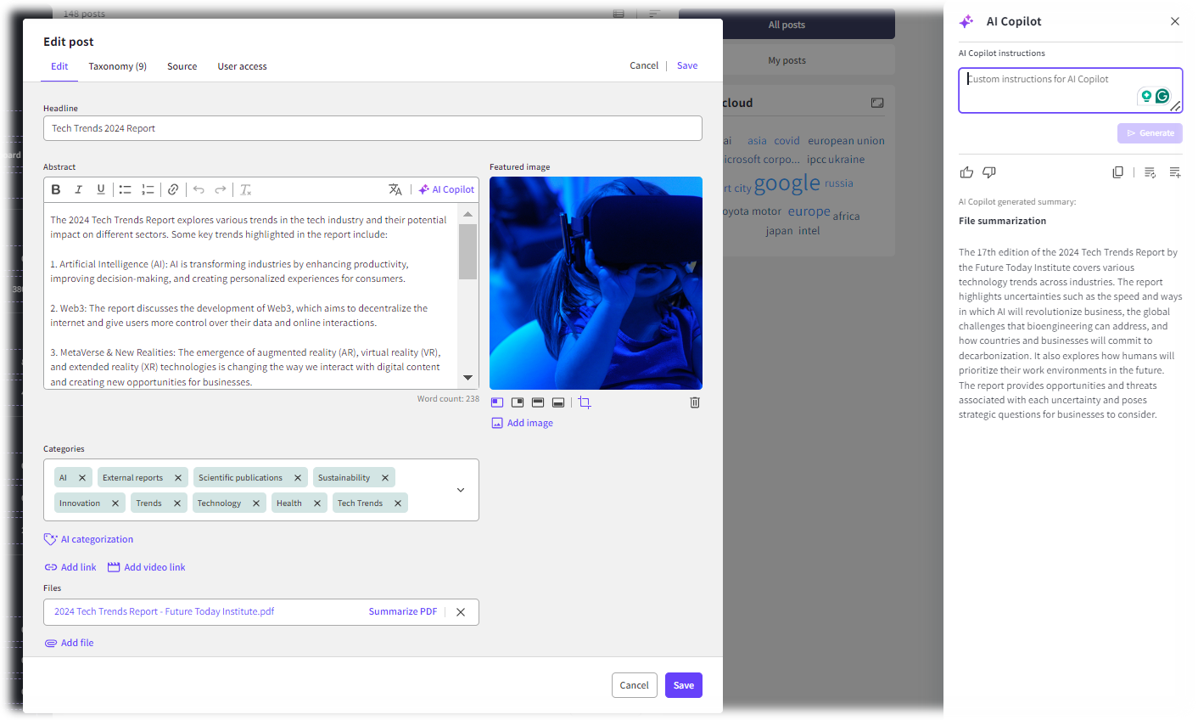Remove the External reports category tag

tap(178, 478)
